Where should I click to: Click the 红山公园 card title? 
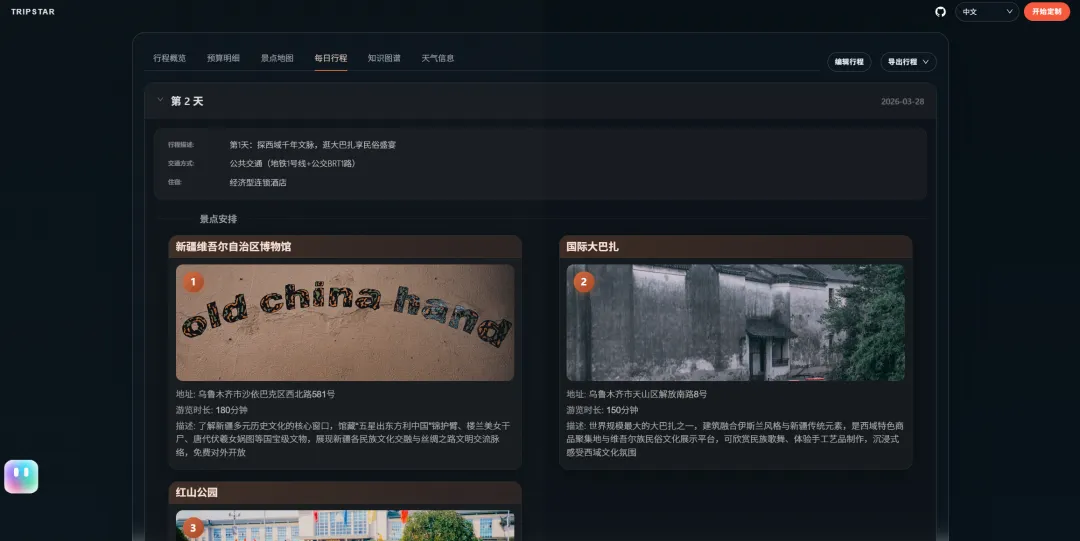pyautogui.click(x=196, y=492)
